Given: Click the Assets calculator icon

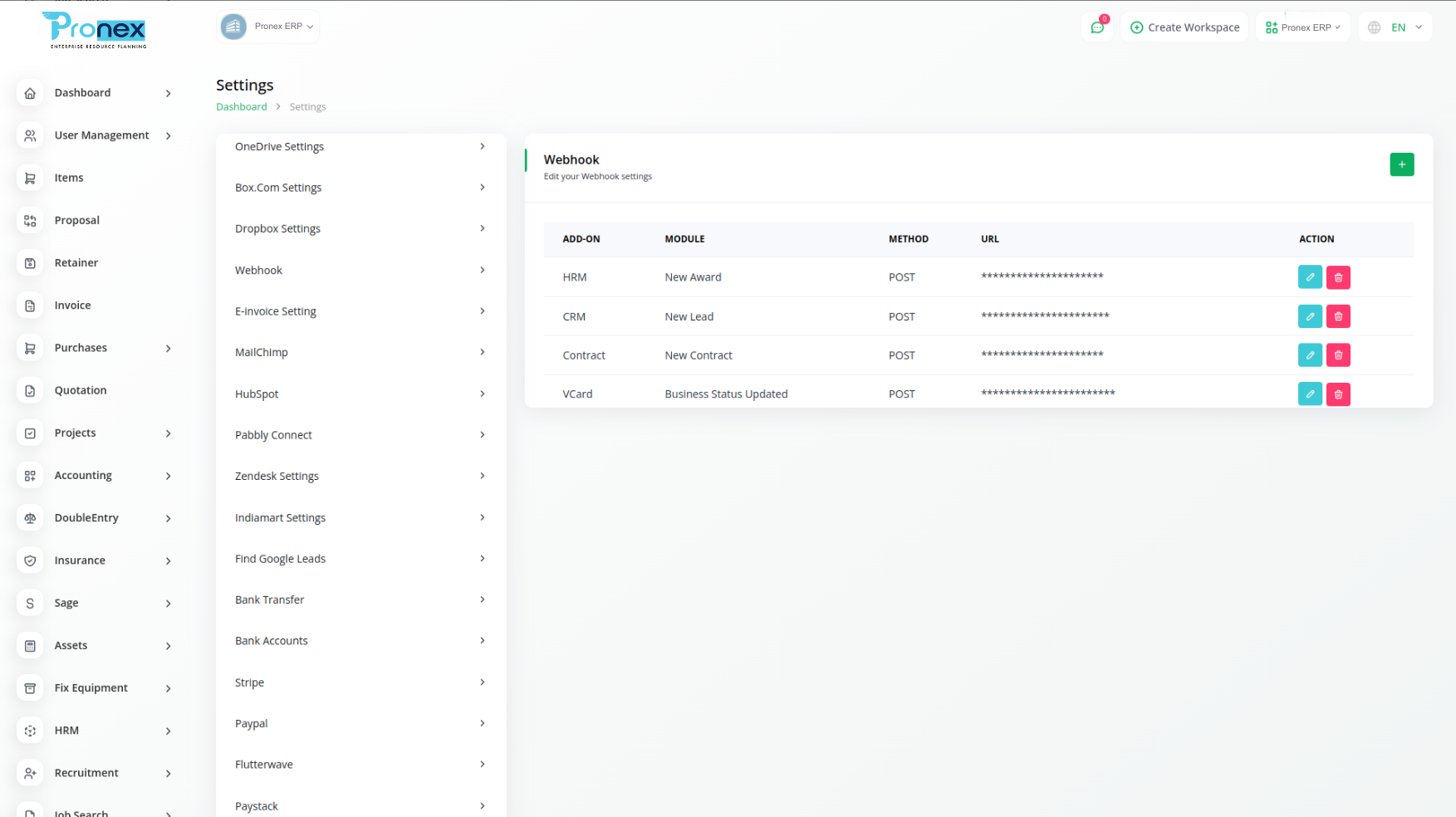Looking at the screenshot, I should click(x=30, y=645).
